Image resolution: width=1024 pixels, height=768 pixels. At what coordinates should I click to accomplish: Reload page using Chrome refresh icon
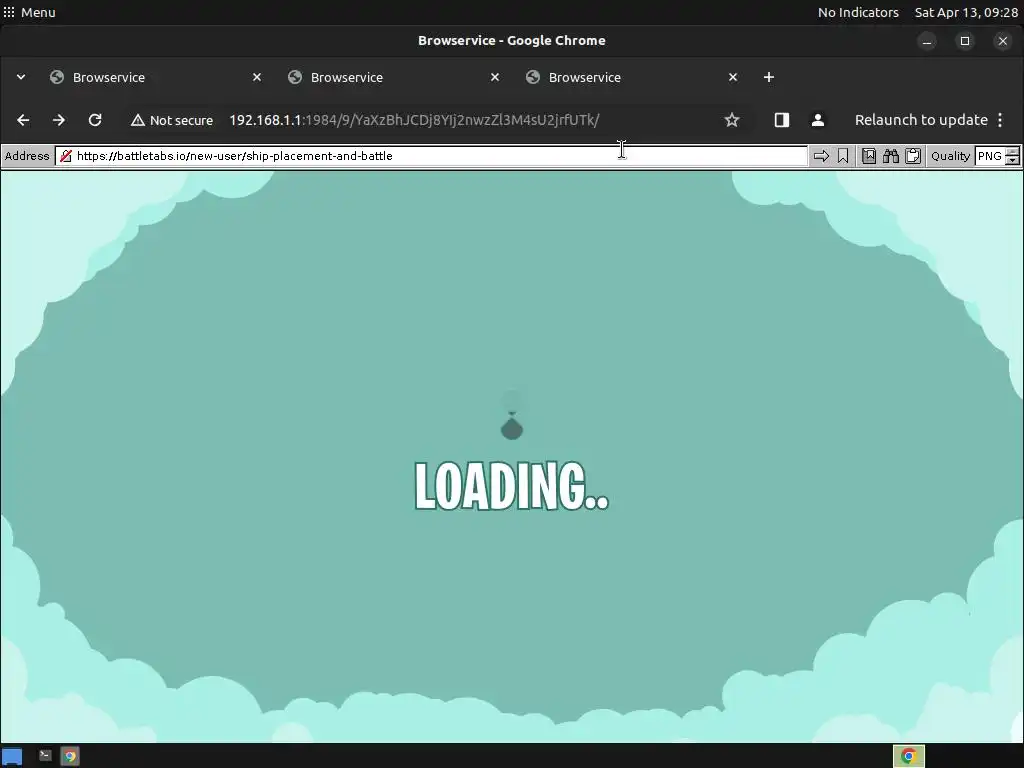click(95, 120)
